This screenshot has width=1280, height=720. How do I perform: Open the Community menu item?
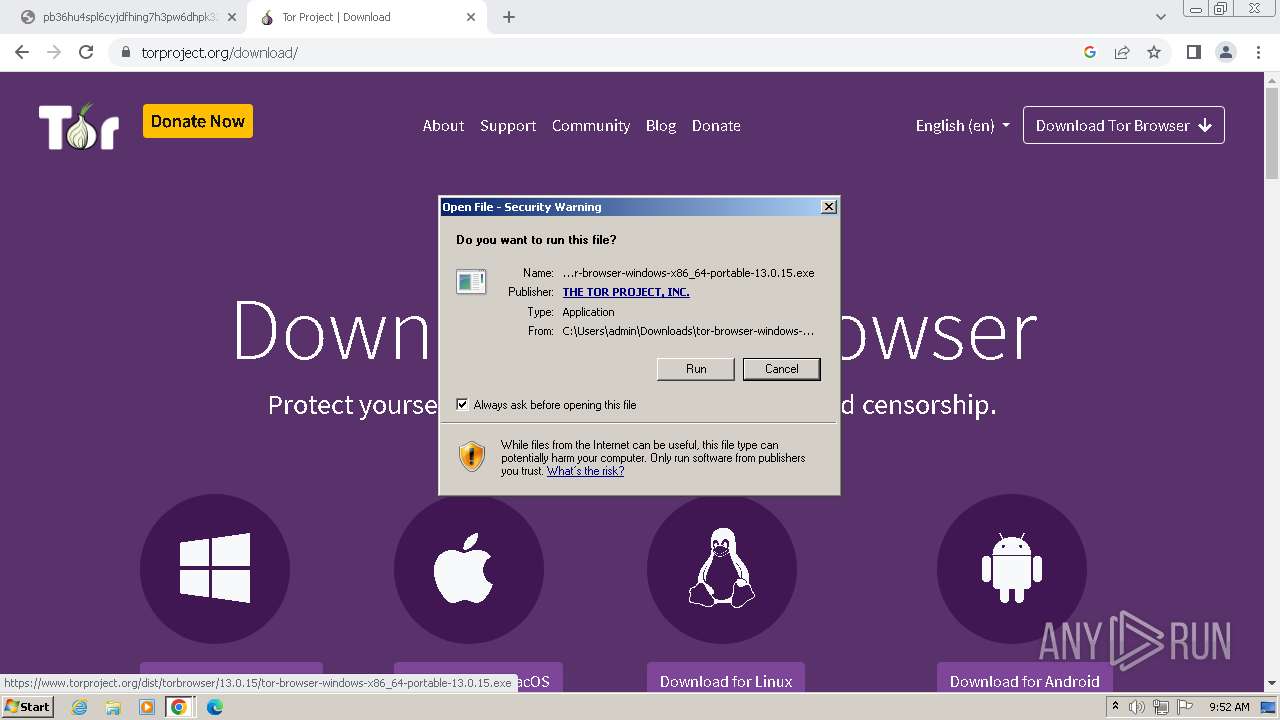tap(591, 126)
